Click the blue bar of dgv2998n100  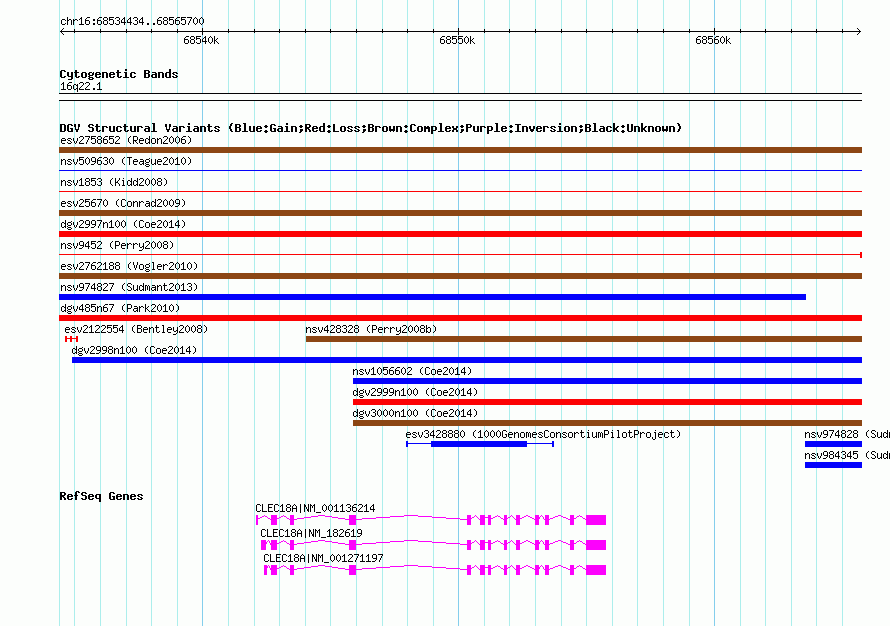click(x=467, y=360)
